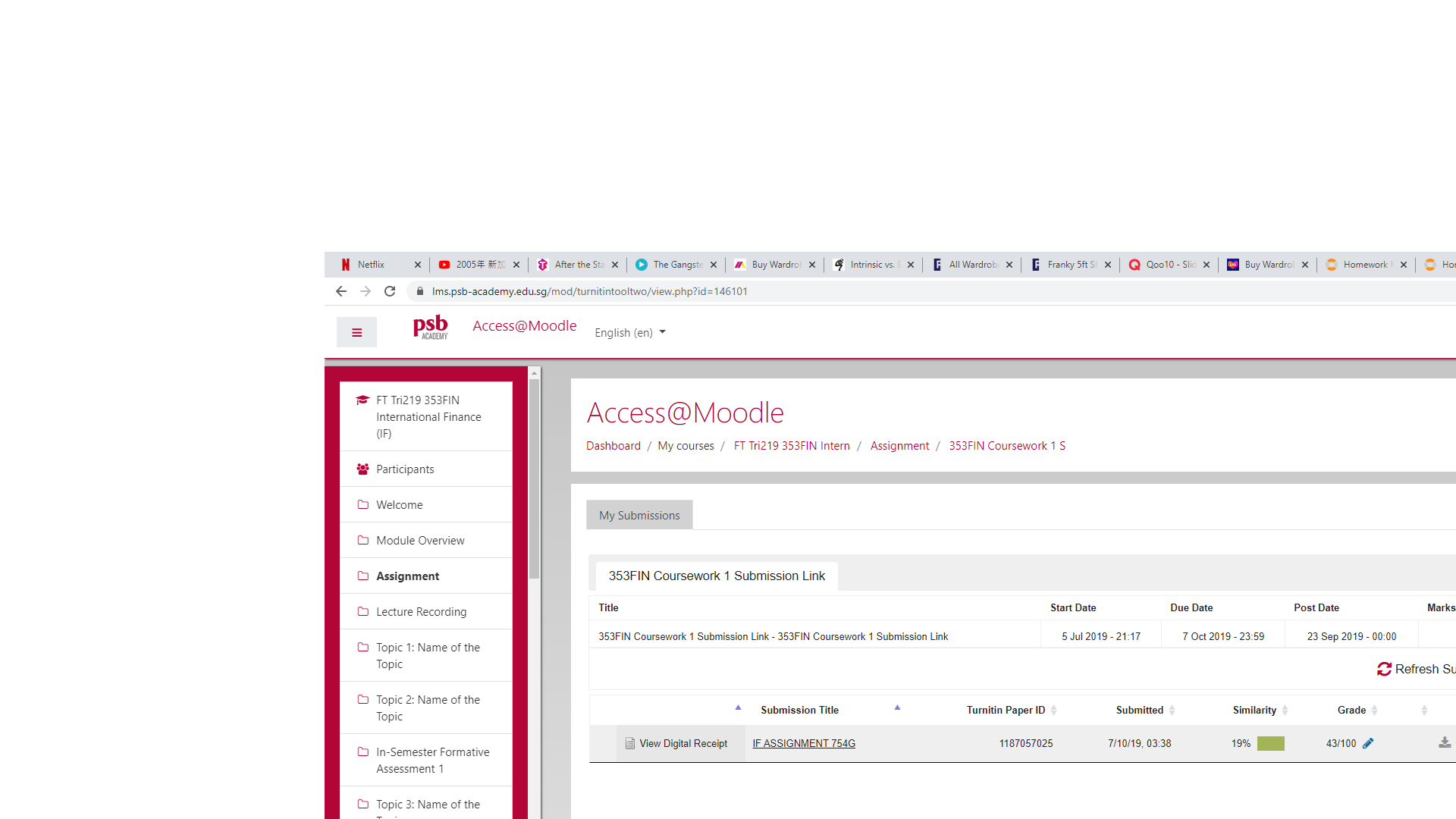Click the padlock icon in address bar
Image resolution: width=1456 pixels, height=819 pixels.
[420, 291]
